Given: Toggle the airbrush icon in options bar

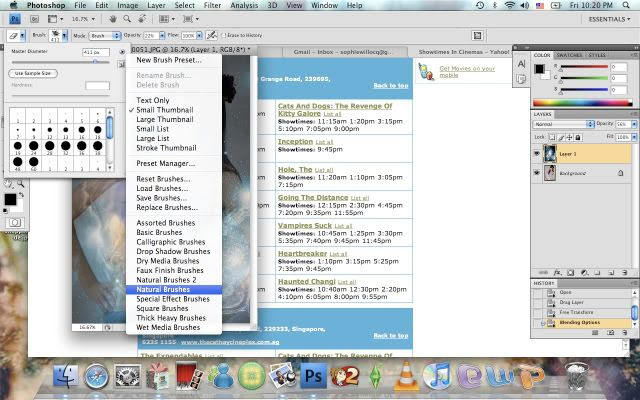Looking at the screenshot, I should click(x=211, y=36).
